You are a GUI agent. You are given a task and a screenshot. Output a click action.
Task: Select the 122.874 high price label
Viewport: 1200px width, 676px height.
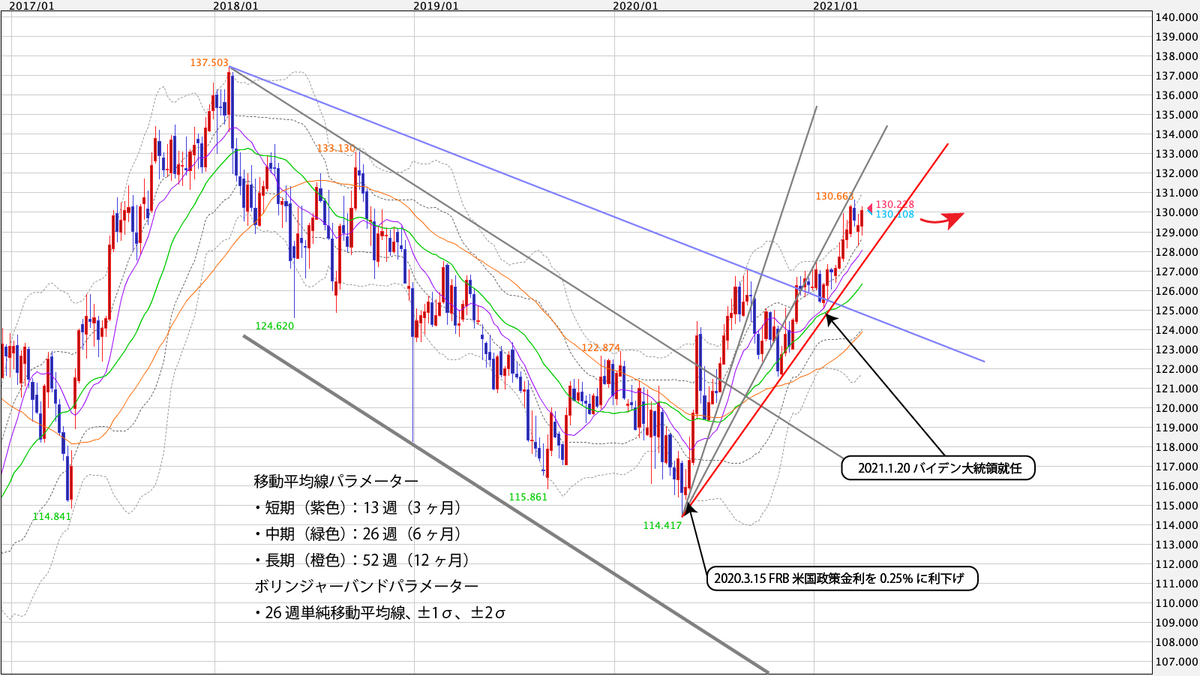point(601,348)
